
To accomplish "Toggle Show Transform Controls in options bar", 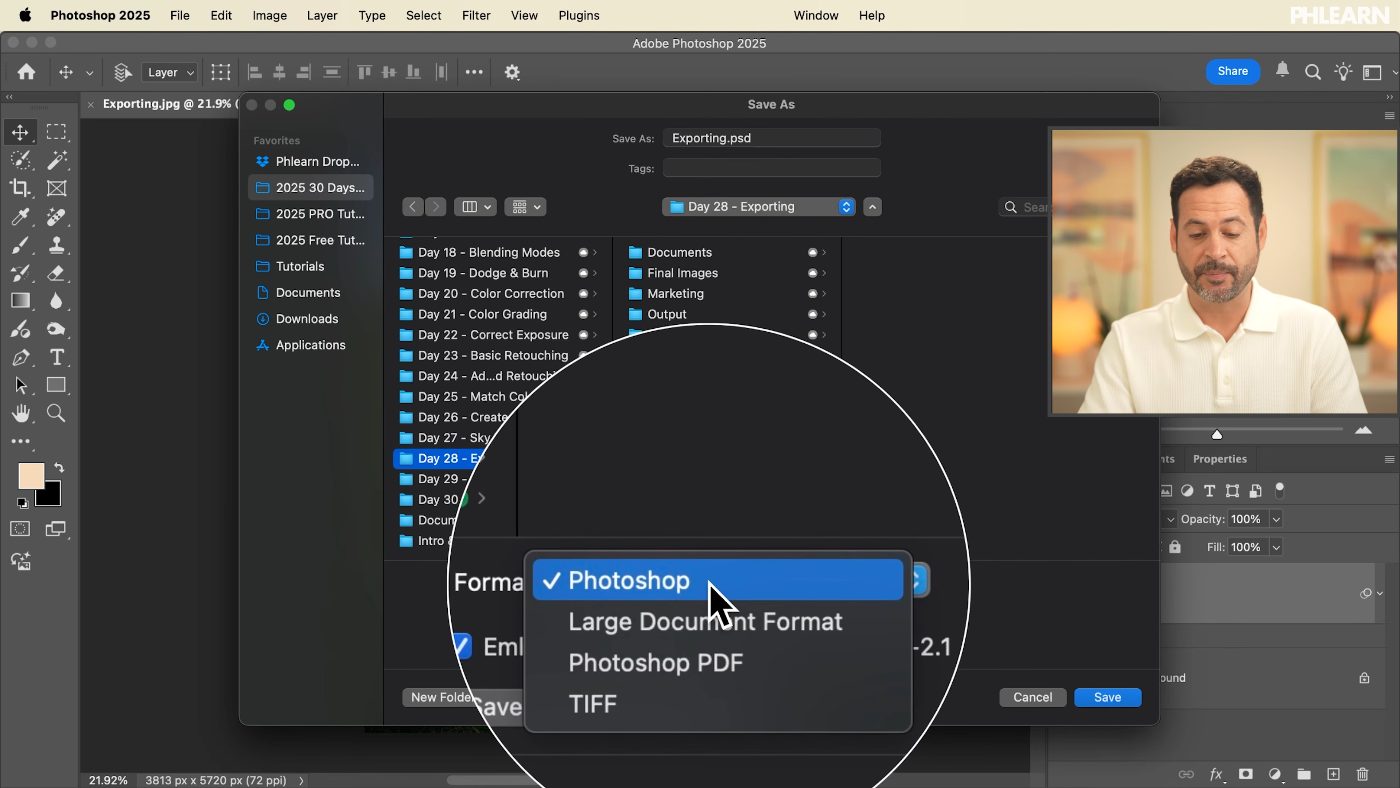I will point(221,72).
